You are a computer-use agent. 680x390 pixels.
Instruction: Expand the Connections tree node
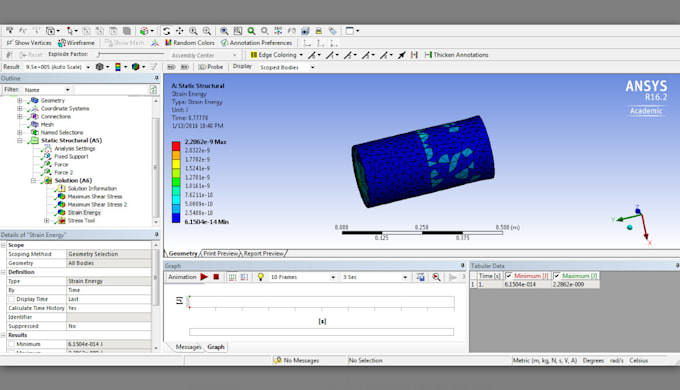point(20,116)
